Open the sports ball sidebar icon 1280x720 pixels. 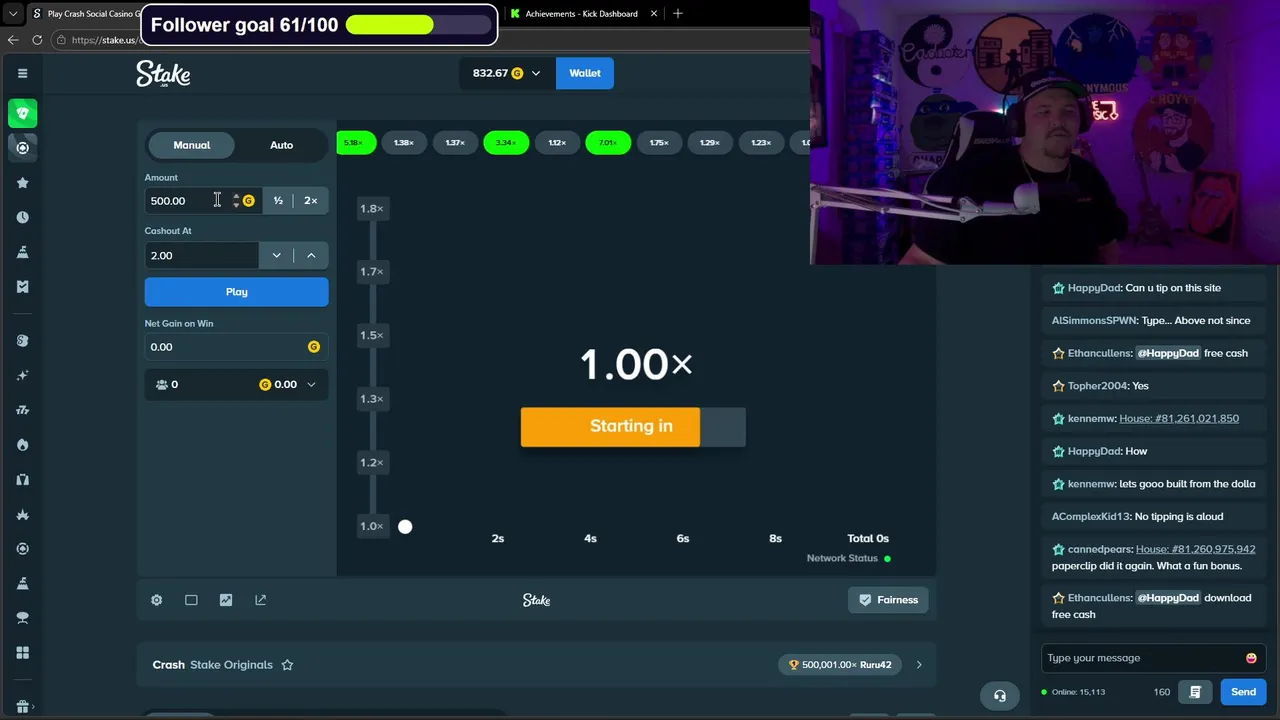pos(22,148)
